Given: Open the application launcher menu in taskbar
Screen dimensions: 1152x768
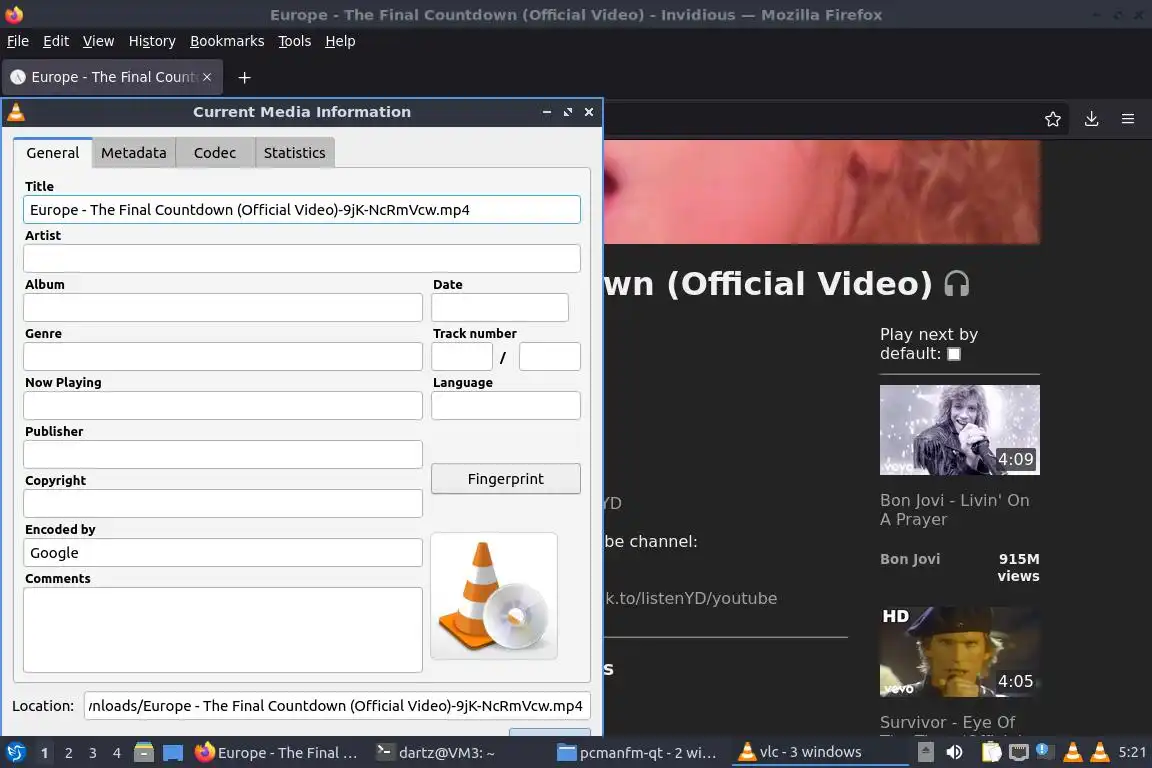Looking at the screenshot, I should [16, 753].
